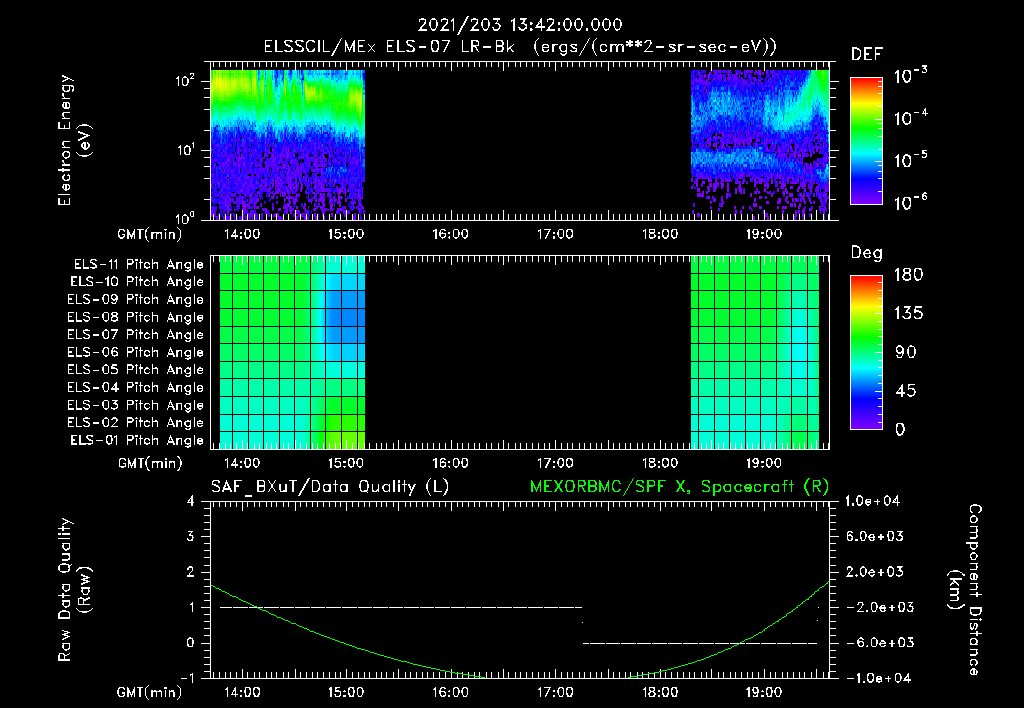Click the 15:00 tick label under the bottom plot

pyautogui.click(x=345, y=692)
